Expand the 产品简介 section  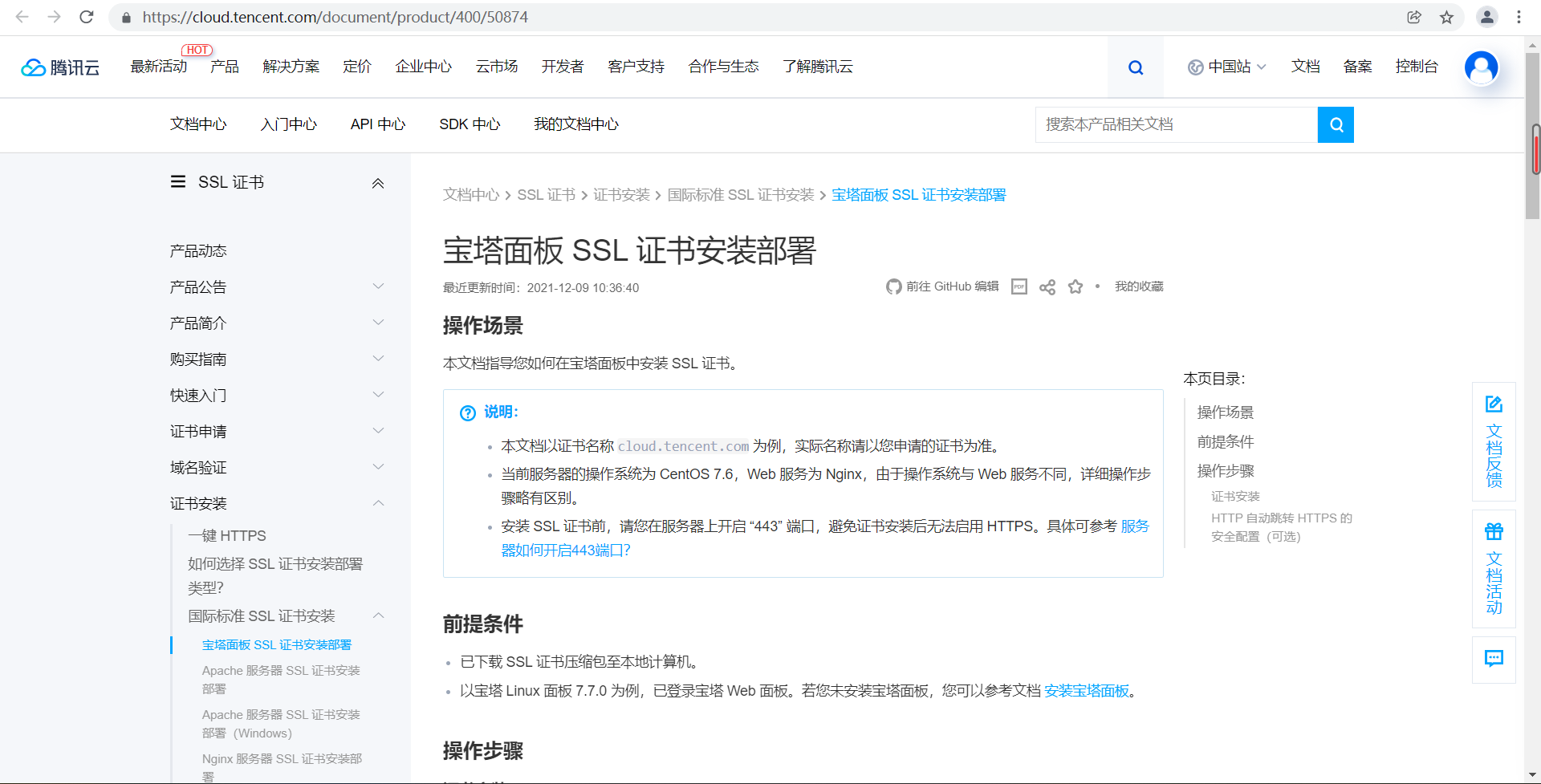(379, 323)
